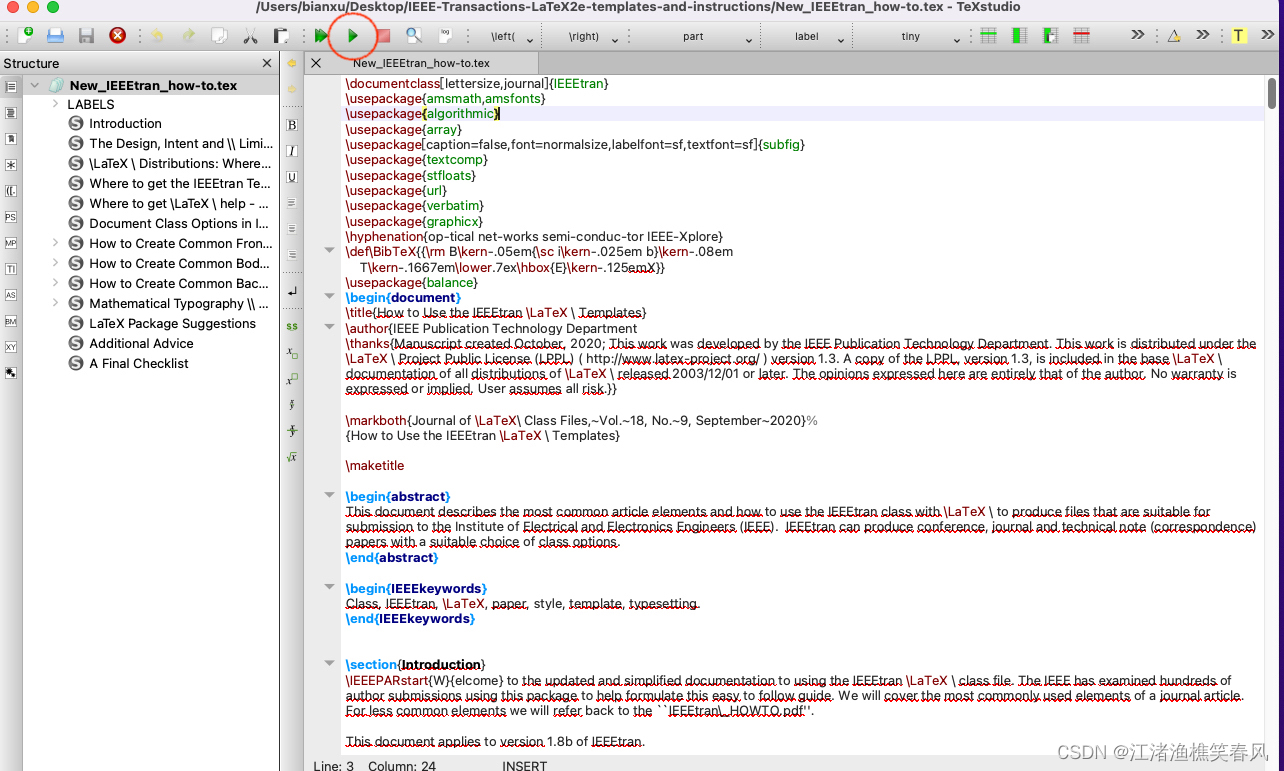Open the log viewer icon

point(444,36)
